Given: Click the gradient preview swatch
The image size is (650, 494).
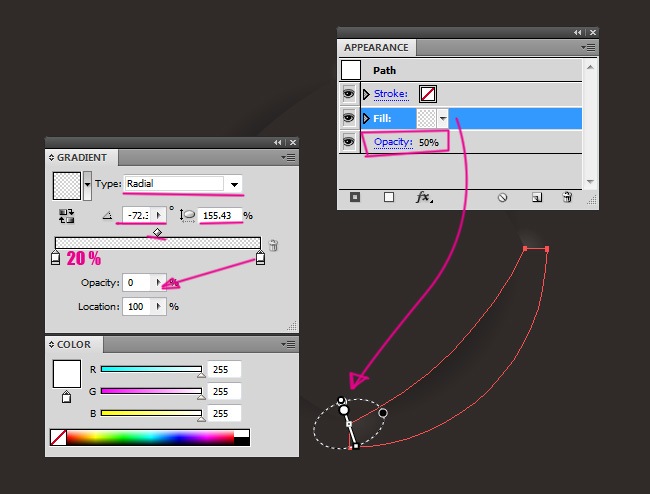Looking at the screenshot, I should (x=67, y=186).
